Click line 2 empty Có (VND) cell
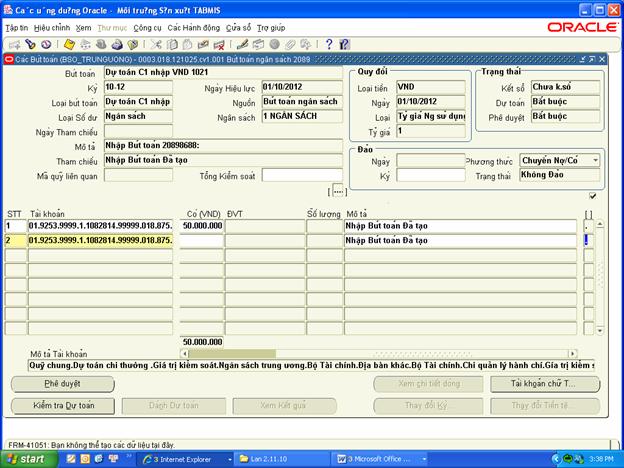The height and width of the screenshot is (468, 624). pos(202,241)
